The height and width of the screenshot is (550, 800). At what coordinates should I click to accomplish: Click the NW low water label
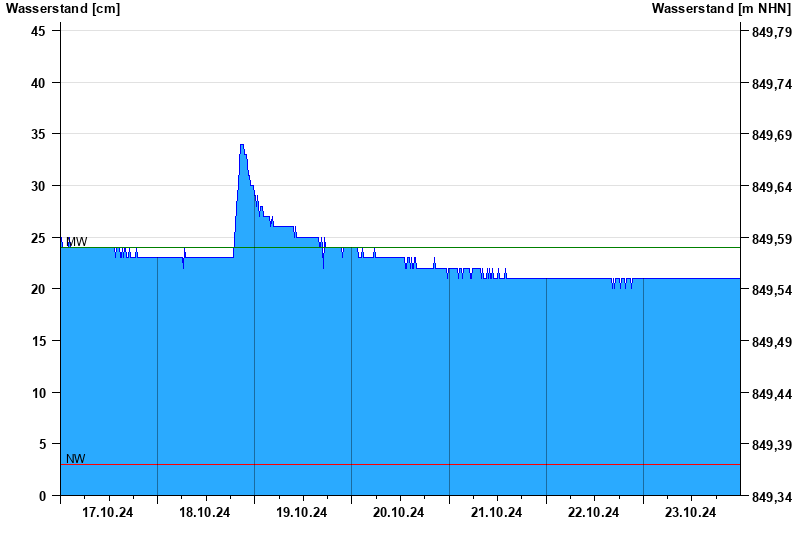pos(76,459)
